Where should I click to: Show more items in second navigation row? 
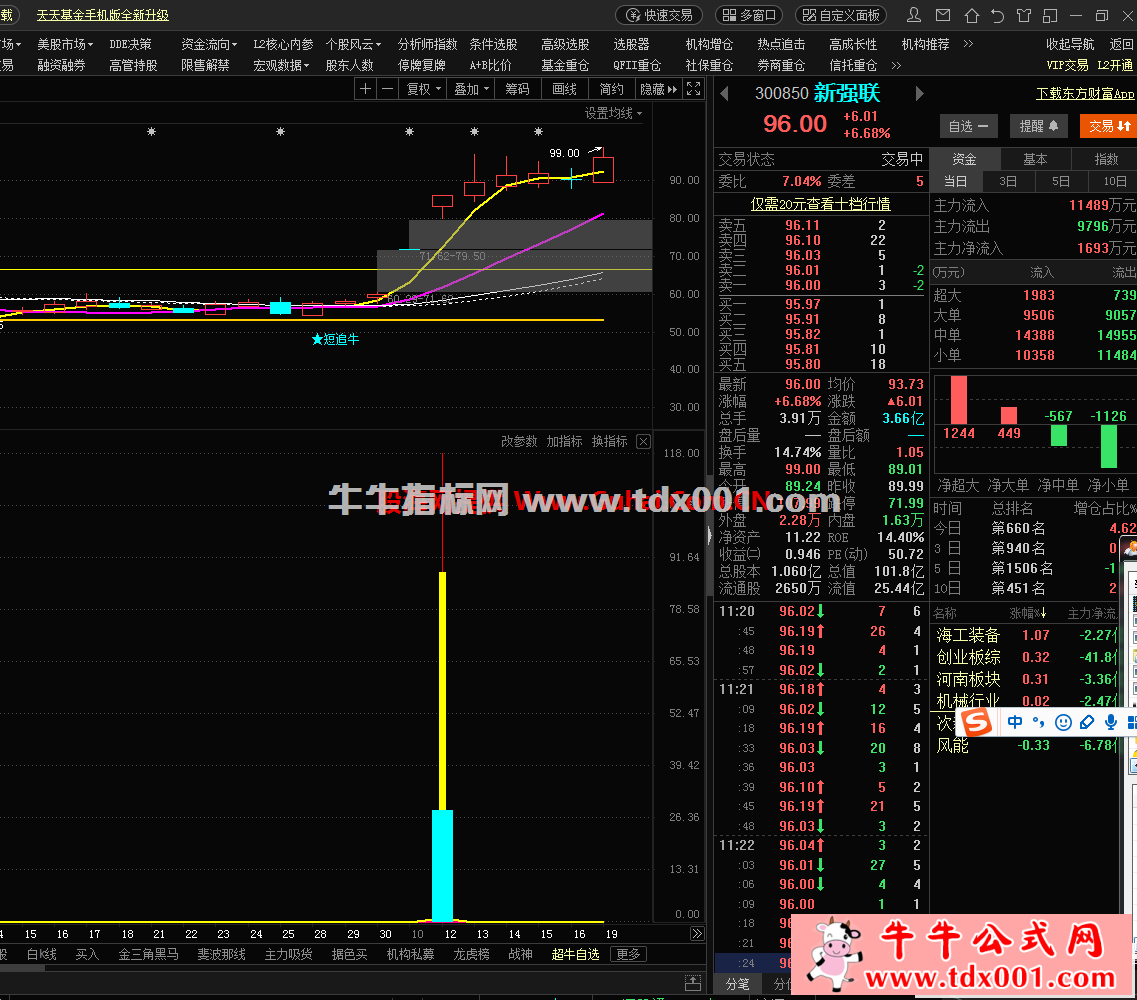point(896,65)
